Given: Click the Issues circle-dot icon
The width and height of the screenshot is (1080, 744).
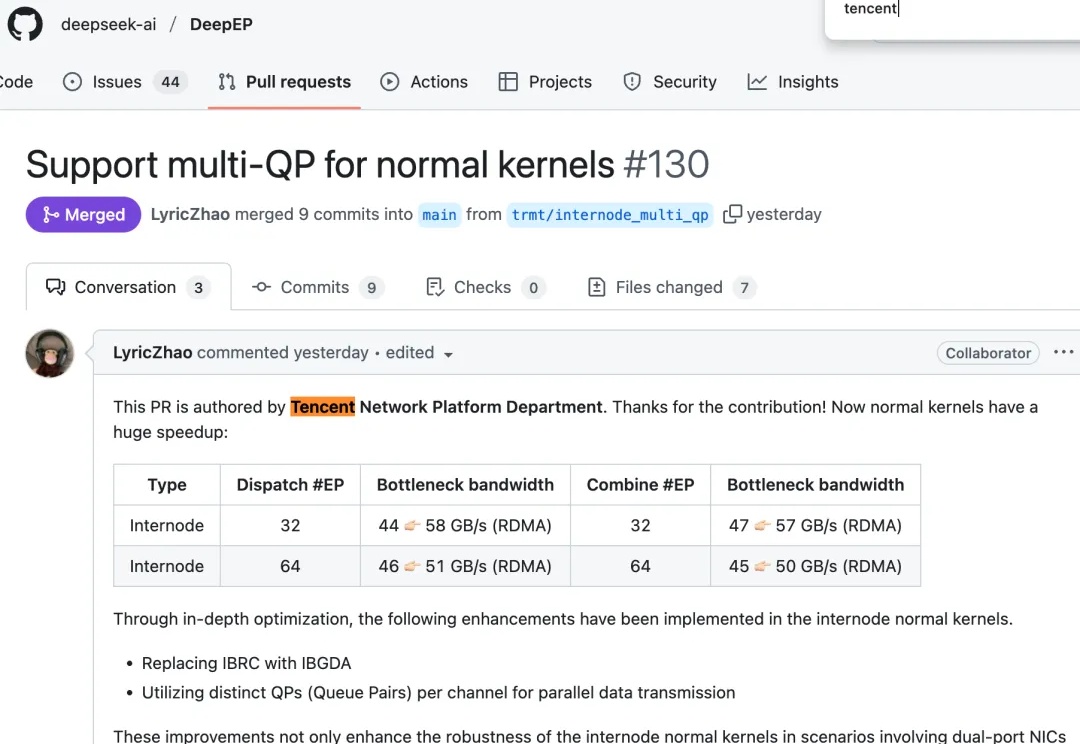Looking at the screenshot, I should tap(72, 82).
